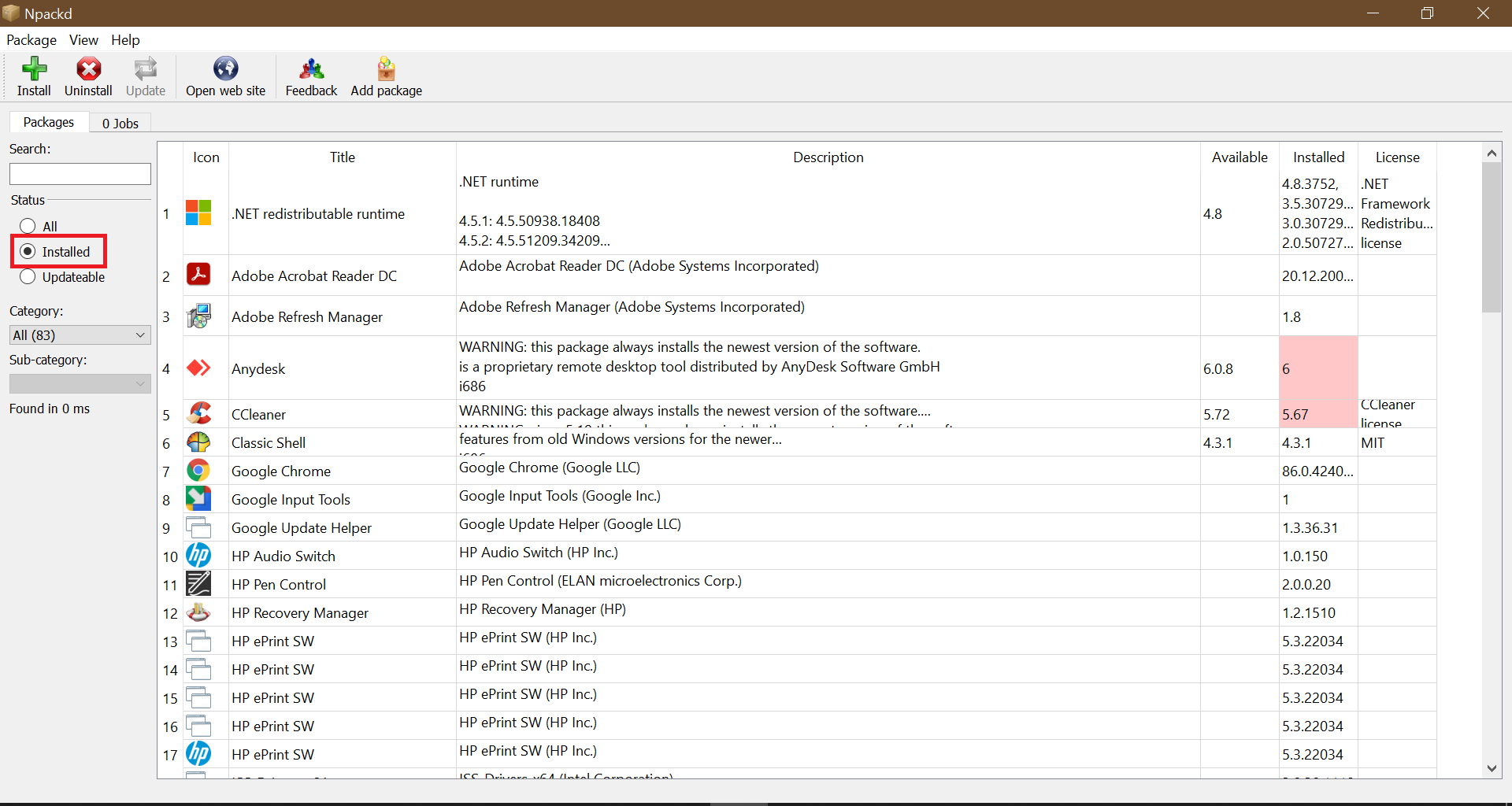Select the Google Input Tools description cell
The height and width of the screenshot is (806, 1512).
pyautogui.click(x=828, y=499)
